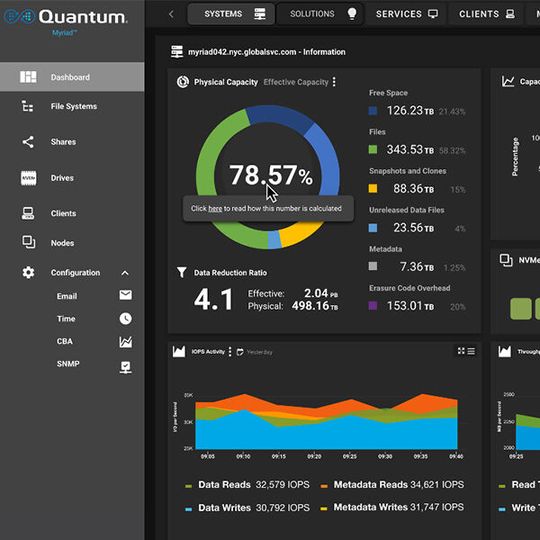Click the Erasure Code Overhead purple swatch

(373, 305)
